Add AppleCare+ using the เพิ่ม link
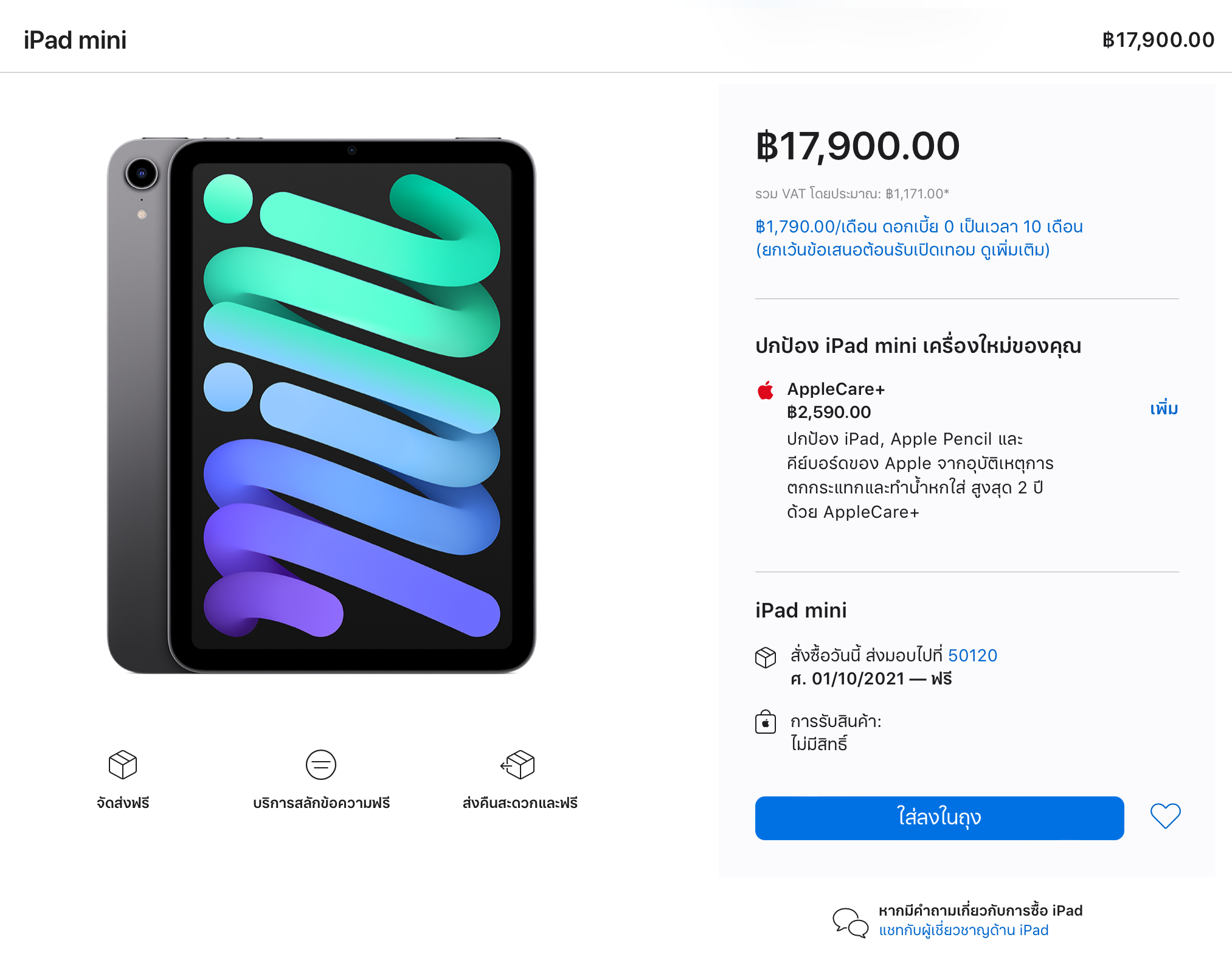1232x971 pixels. click(1163, 408)
